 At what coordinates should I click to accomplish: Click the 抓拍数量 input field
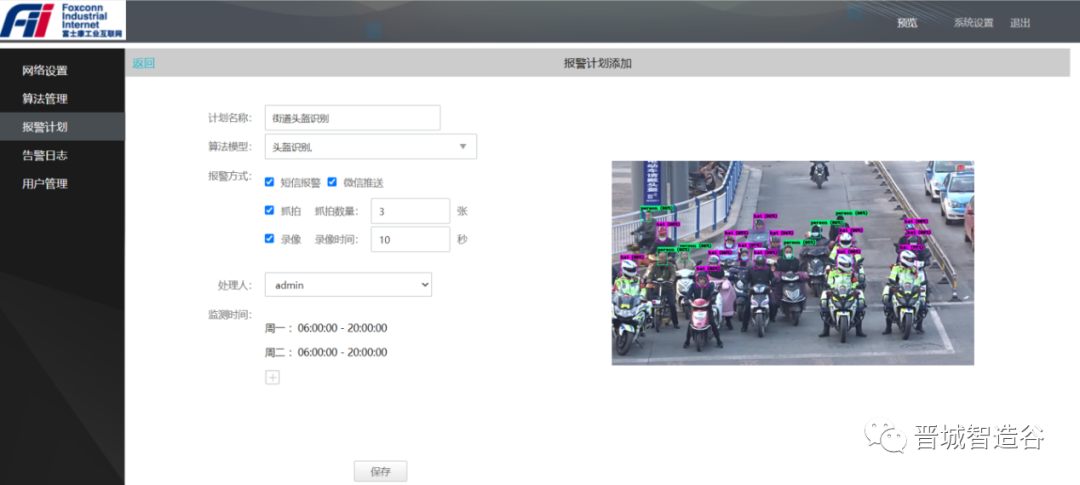click(x=411, y=211)
